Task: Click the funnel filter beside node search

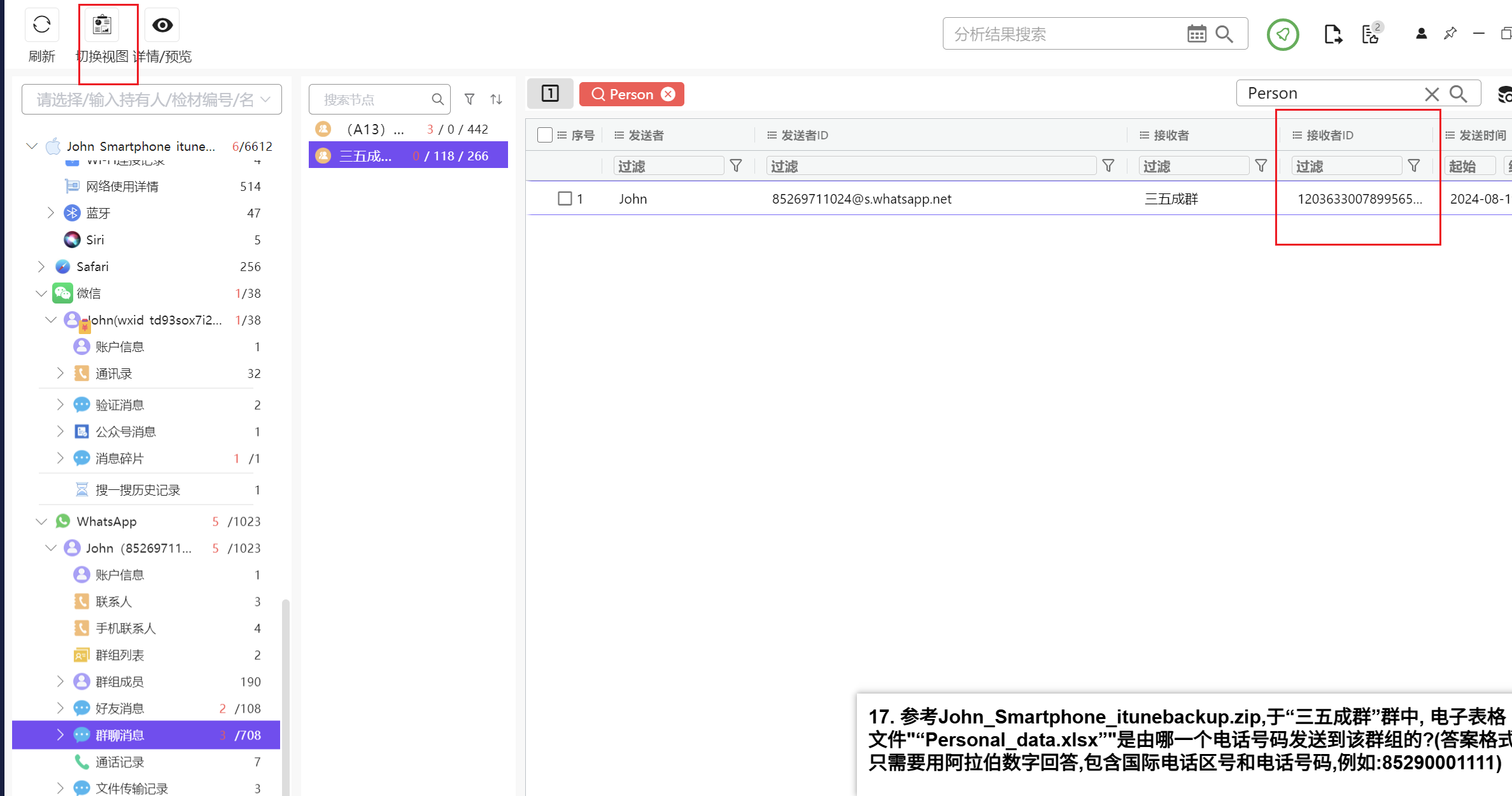Action: point(469,99)
